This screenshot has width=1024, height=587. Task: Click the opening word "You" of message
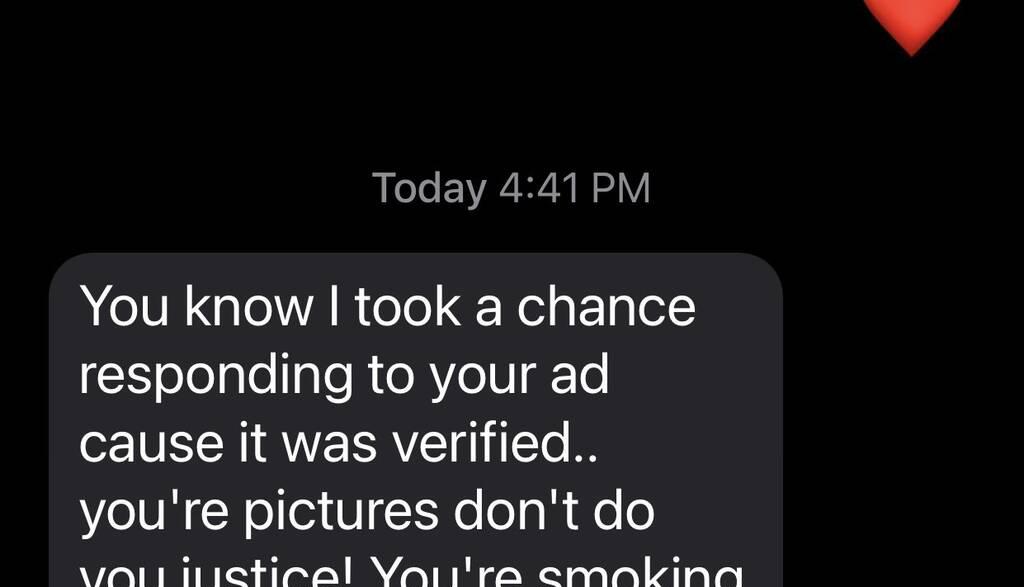(x=124, y=308)
